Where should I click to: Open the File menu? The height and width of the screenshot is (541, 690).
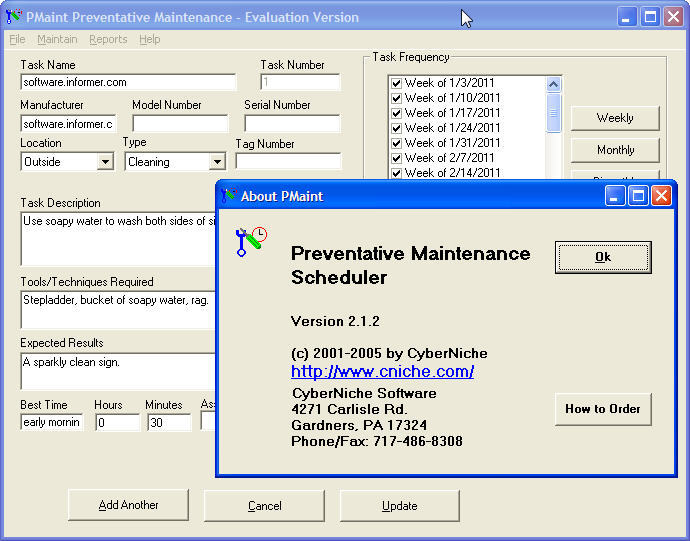click(x=17, y=39)
